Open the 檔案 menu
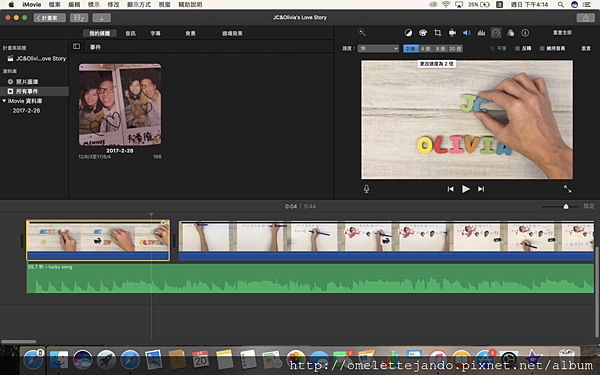Screen dimensions: 600x375 [54, 5]
